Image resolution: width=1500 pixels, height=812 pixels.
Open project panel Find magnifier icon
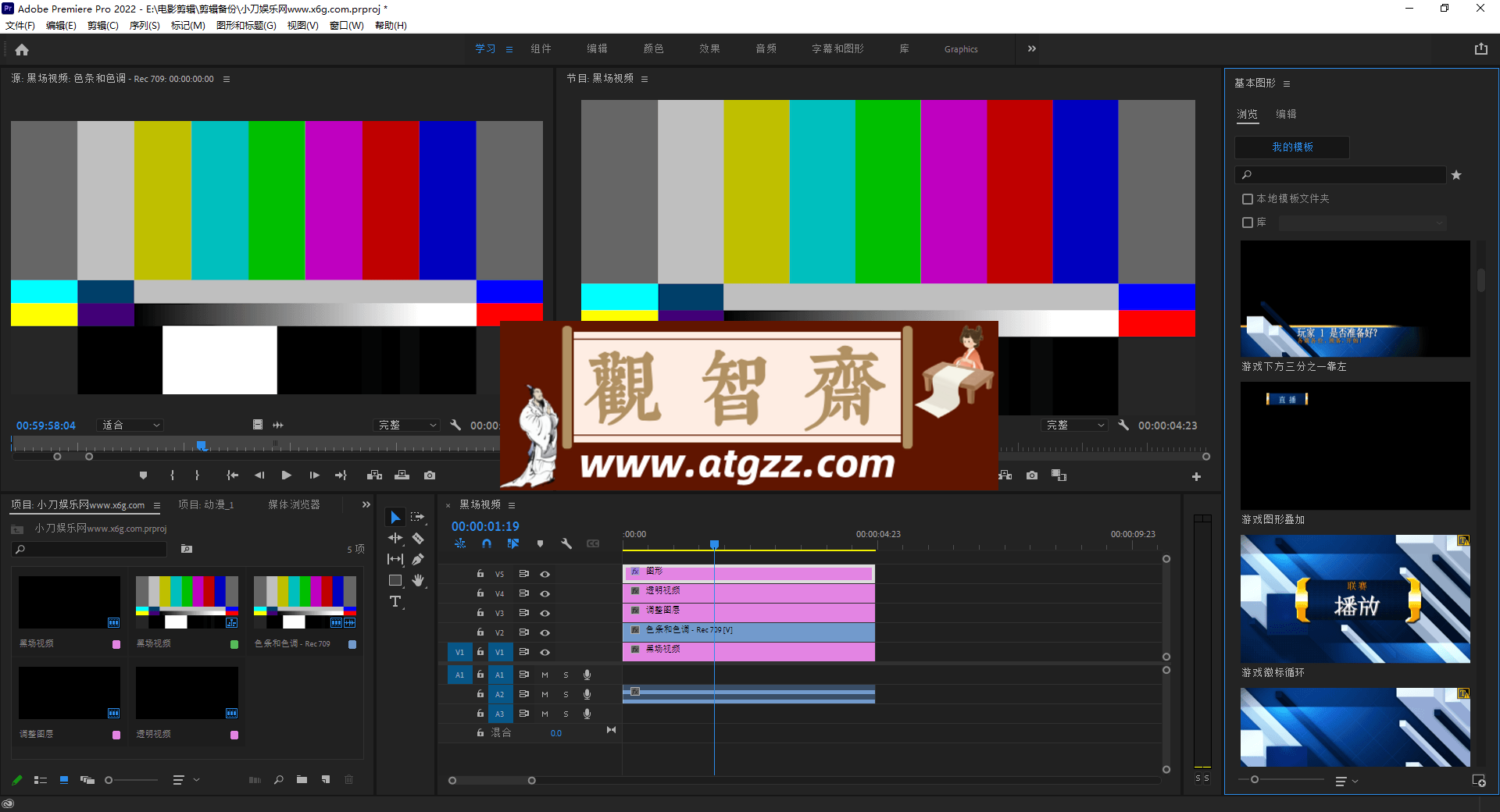pyautogui.click(x=278, y=779)
